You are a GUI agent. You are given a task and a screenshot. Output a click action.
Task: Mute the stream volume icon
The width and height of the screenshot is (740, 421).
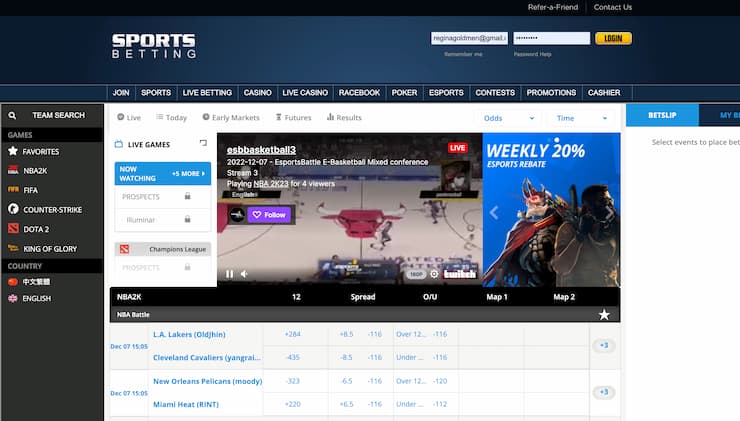tap(244, 274)
